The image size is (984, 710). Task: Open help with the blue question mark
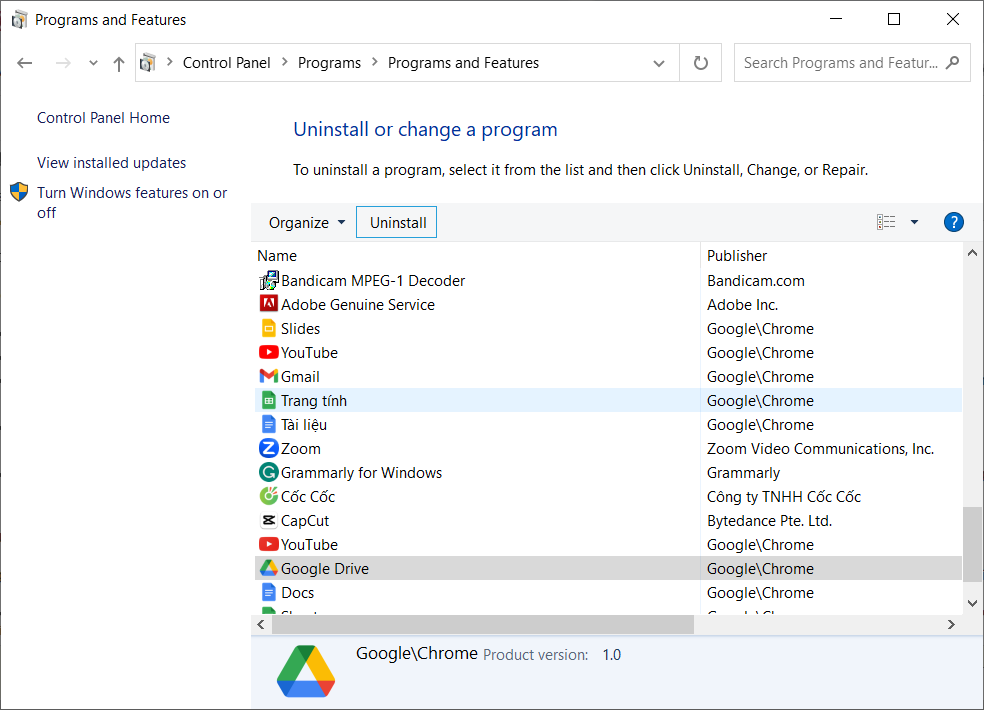953,222
